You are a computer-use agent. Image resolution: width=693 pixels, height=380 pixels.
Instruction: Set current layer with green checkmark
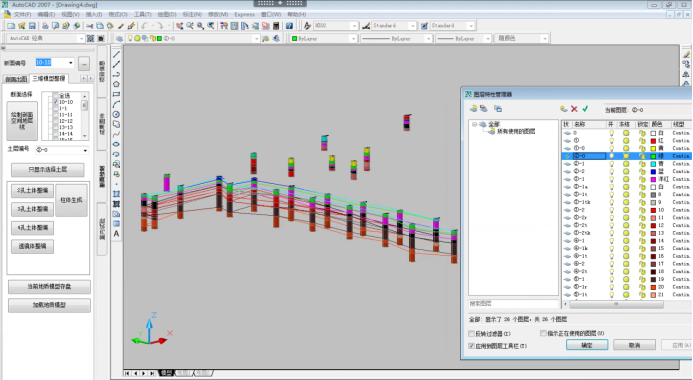tap(585, 109)
